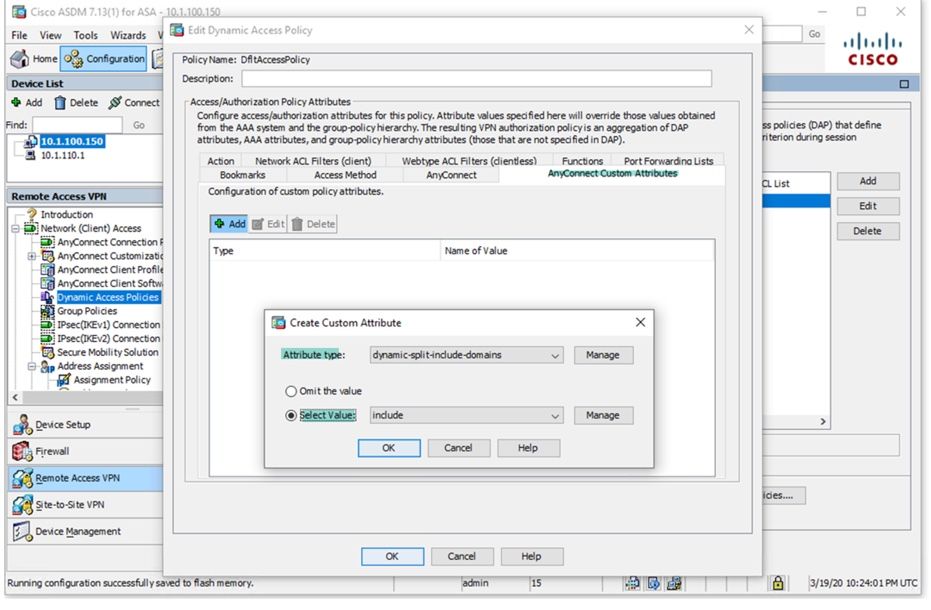Select AnyConnect Connection Profiles tree icon
Screen dimensions: 931x610
click(x=47, y=242)
